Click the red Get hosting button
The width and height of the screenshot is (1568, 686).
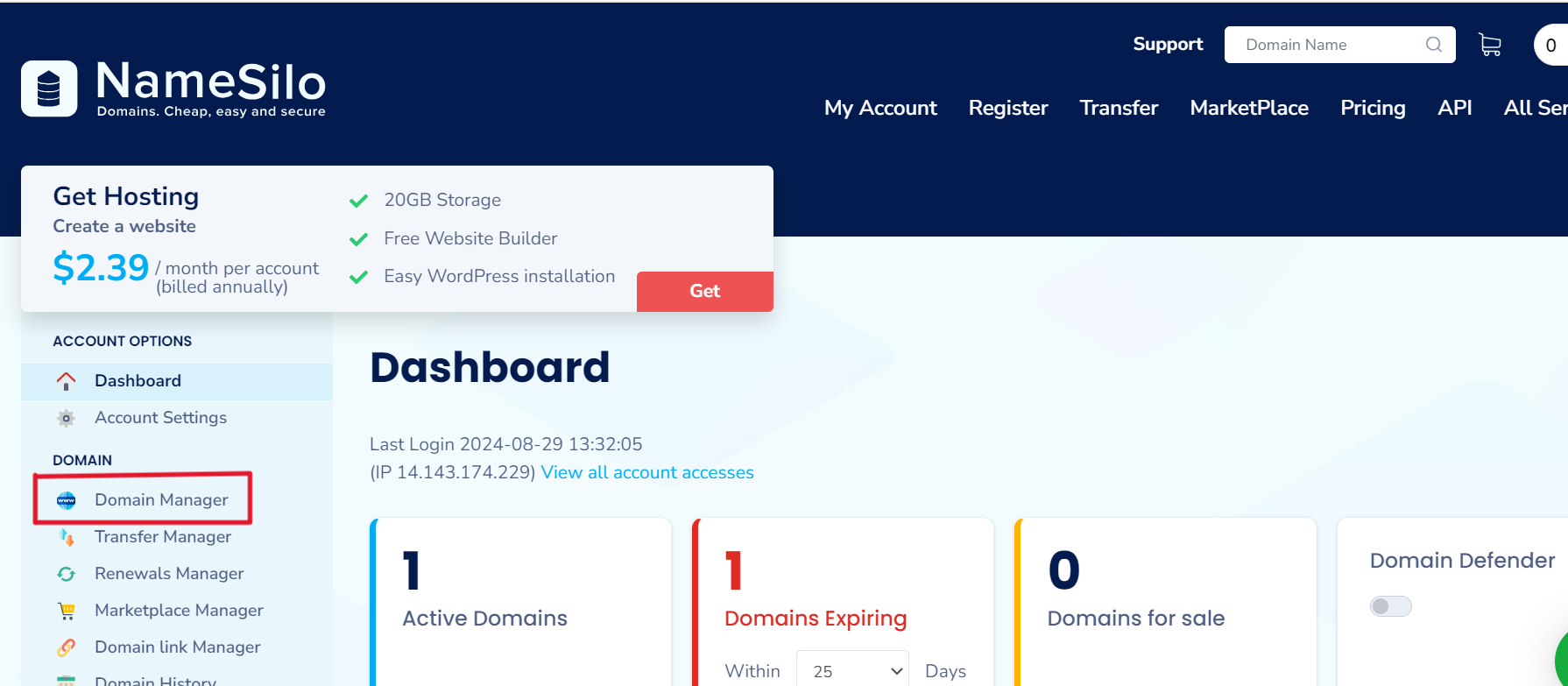705,292
